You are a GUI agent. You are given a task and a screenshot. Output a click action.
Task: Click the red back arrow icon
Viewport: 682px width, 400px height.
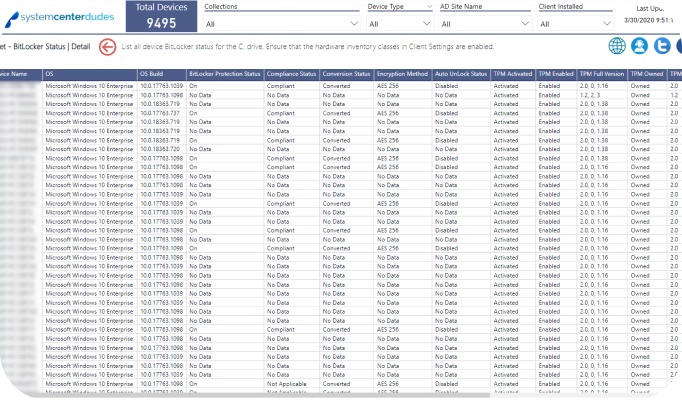[107, 47]
